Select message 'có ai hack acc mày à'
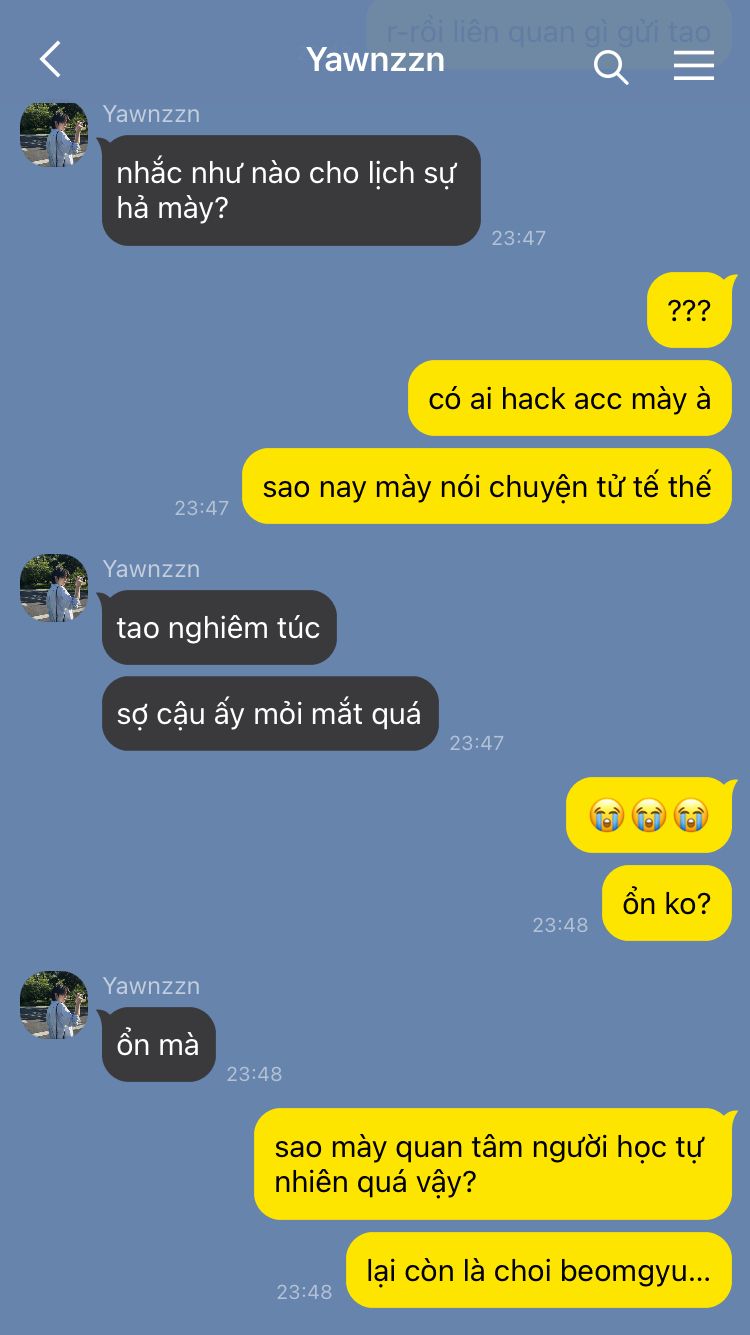The height and width of the screenshot is (1335, 750). [x=570, y=398]
